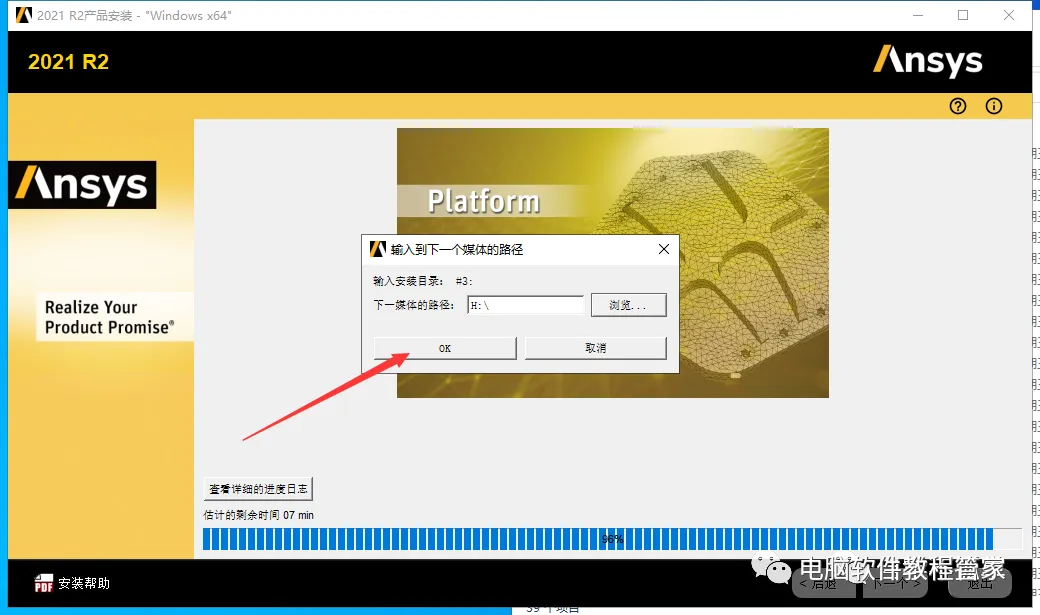This screenshot has width=1040, height=615.
Task: Minimize the Ansys installer window
Action: [918, 15]
